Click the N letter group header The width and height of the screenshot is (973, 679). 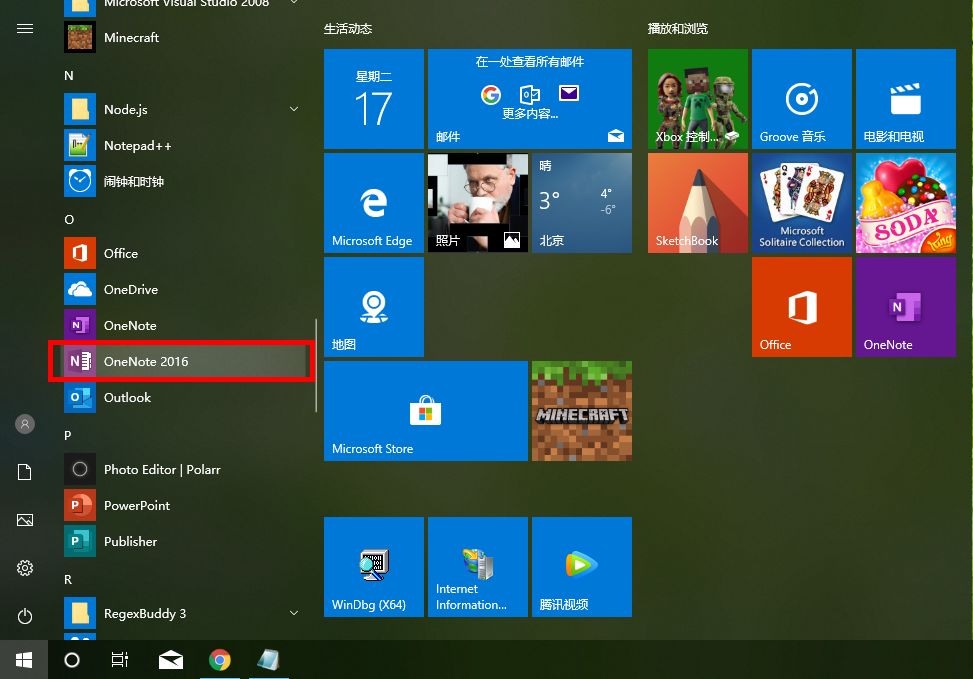click(x=69, y=76)
